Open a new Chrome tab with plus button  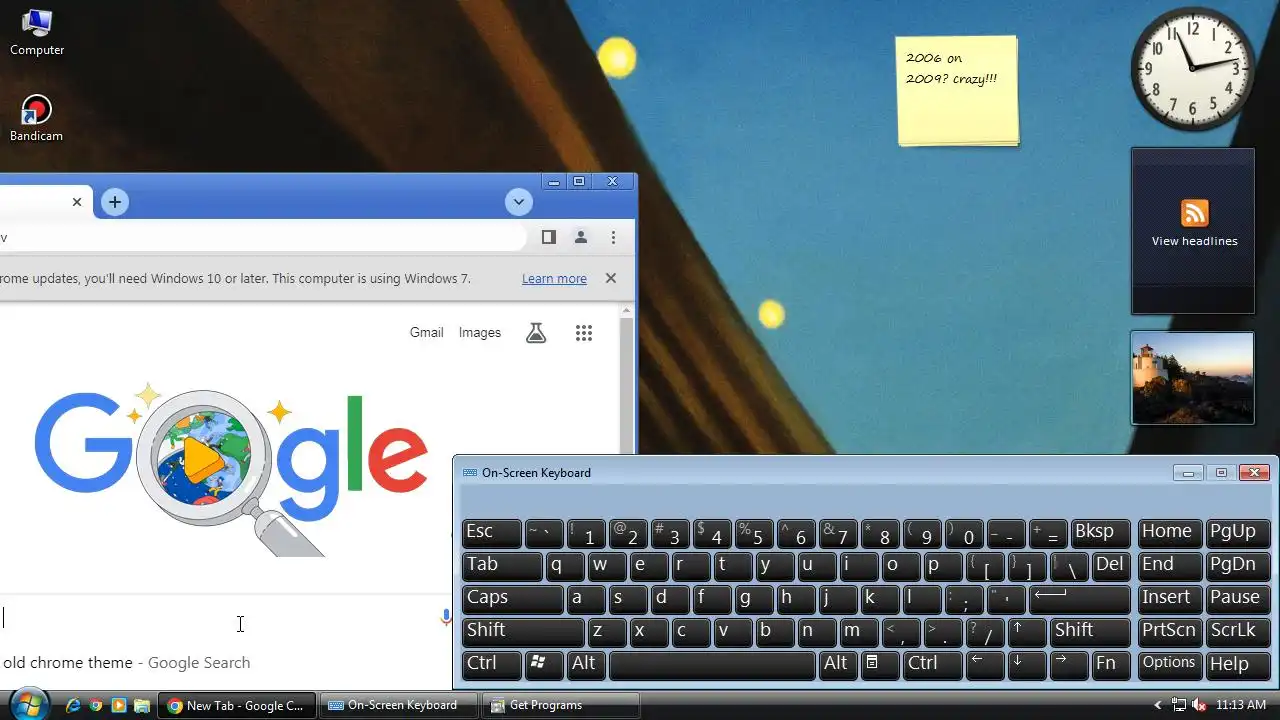click(x=115, y=202)
